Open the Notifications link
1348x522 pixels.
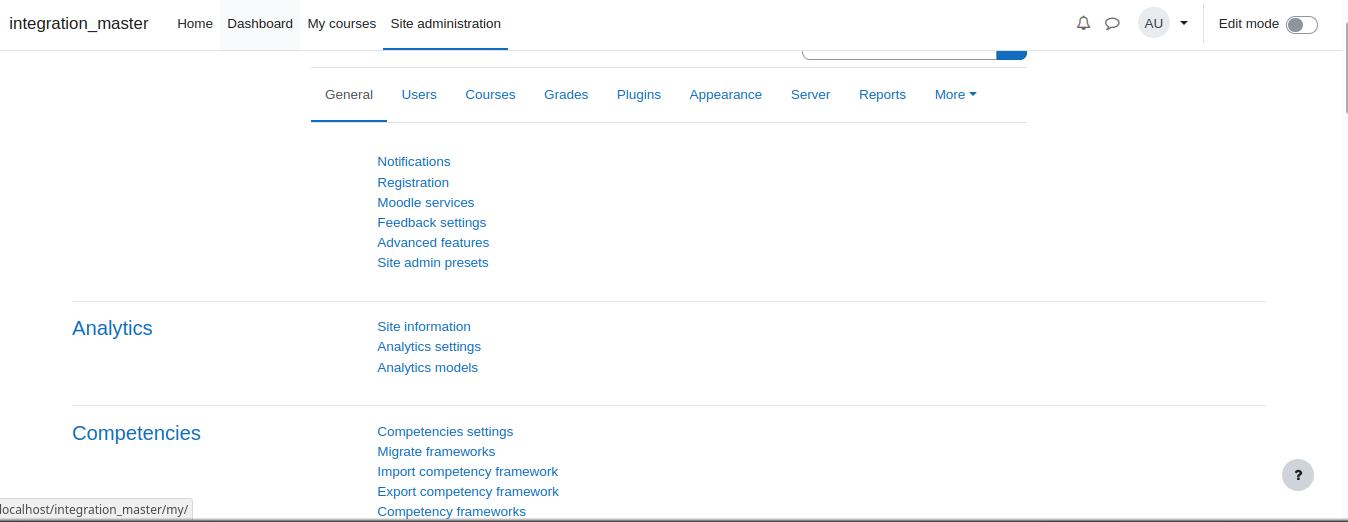point(414,162)
